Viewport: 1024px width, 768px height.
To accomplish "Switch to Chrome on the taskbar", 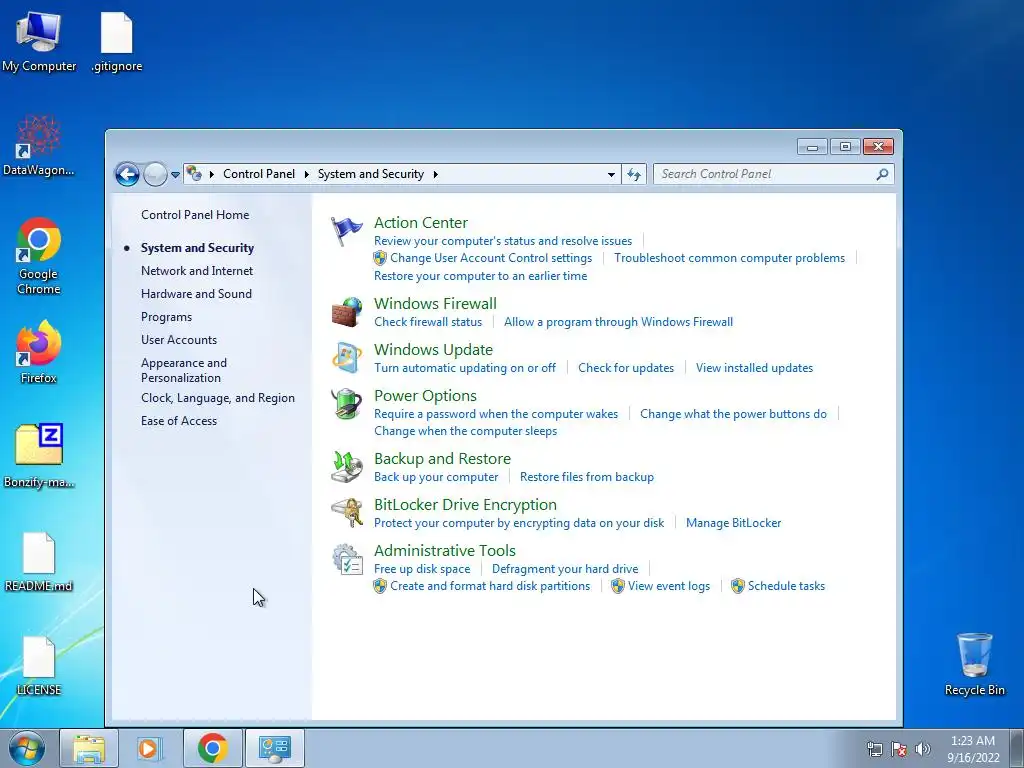I will 212,748.
